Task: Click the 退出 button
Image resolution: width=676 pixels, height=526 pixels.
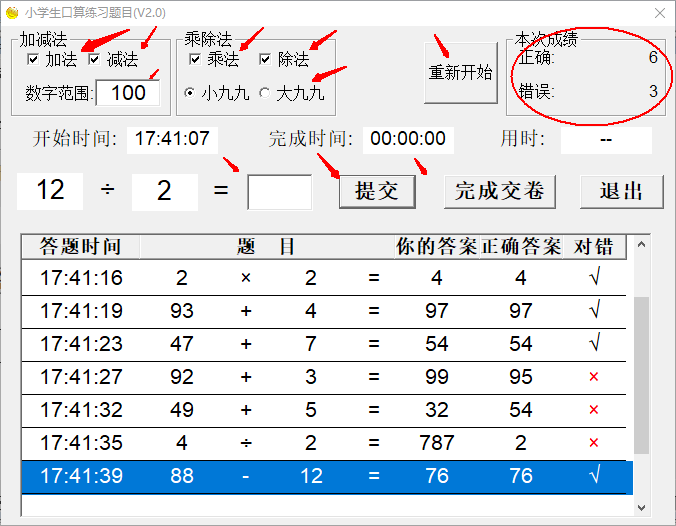Action: point(621,191)
